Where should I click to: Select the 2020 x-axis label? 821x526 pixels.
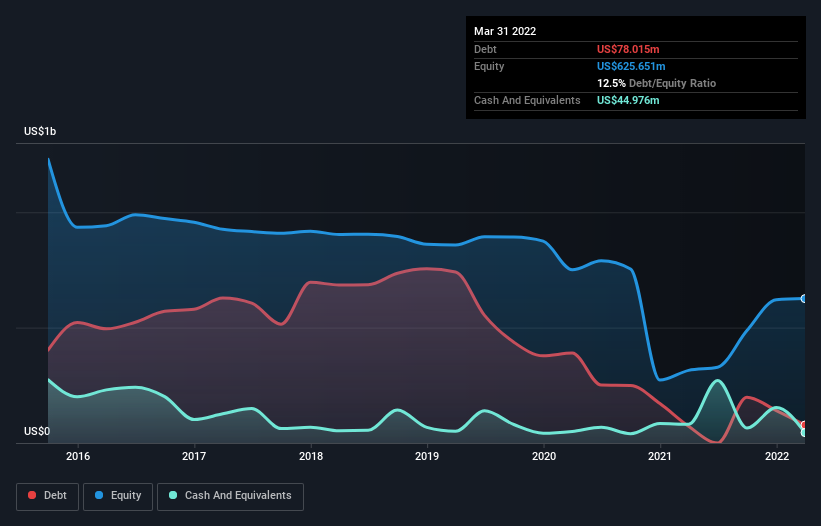point(544,456)
